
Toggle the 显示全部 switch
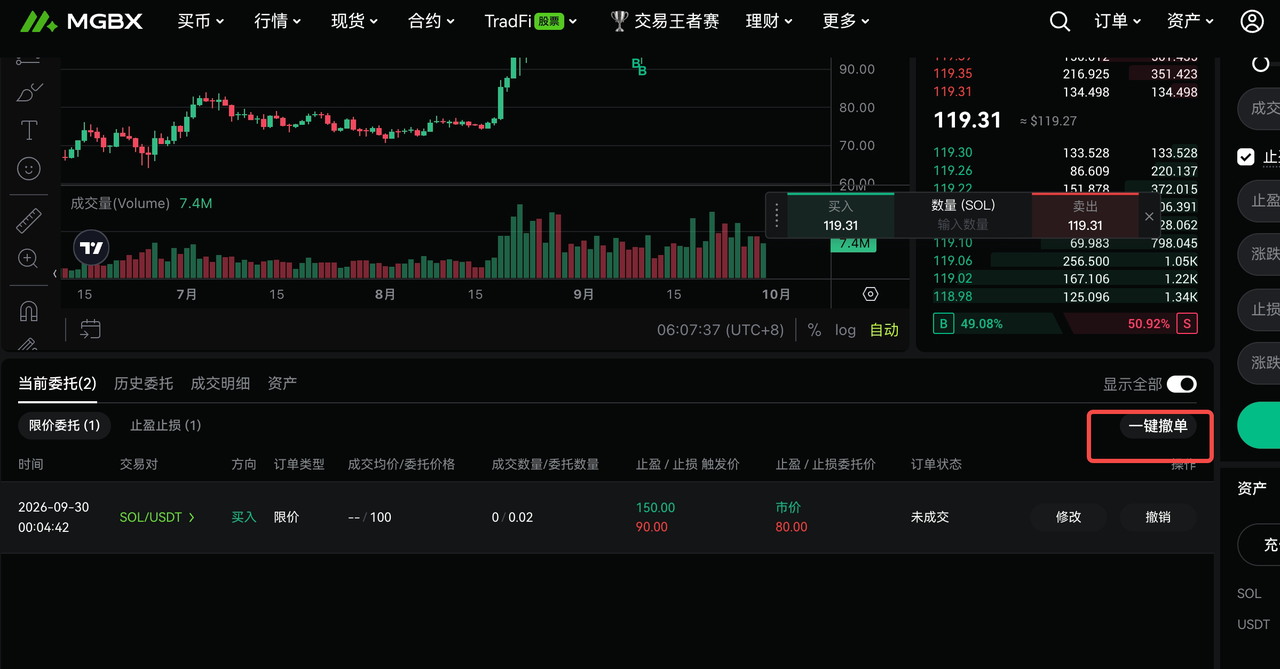click(1181, 384)
